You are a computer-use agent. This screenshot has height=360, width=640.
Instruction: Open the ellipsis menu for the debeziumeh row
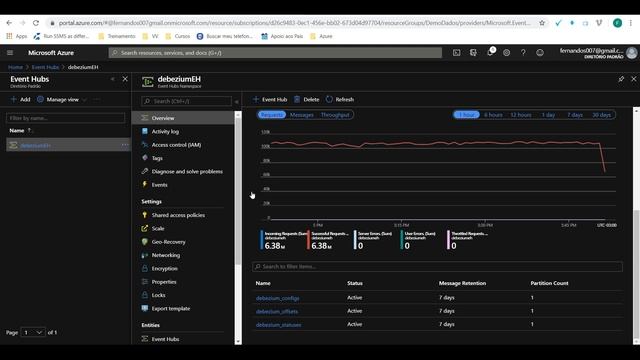[x=125, y=145]
